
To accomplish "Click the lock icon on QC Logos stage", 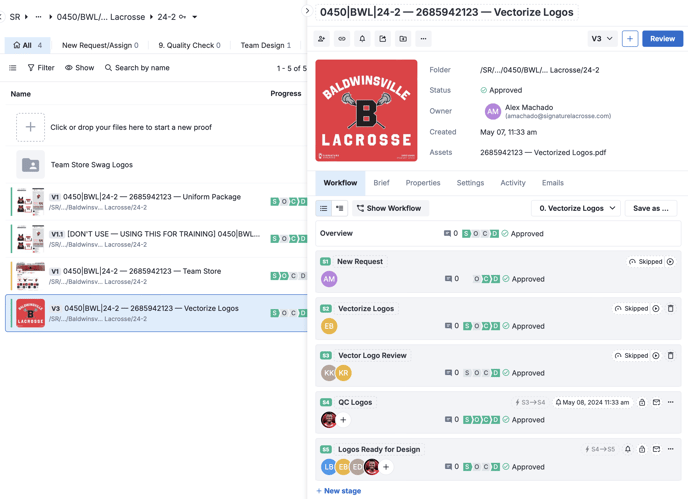I will pyautogui.click(x=642, y=403).
